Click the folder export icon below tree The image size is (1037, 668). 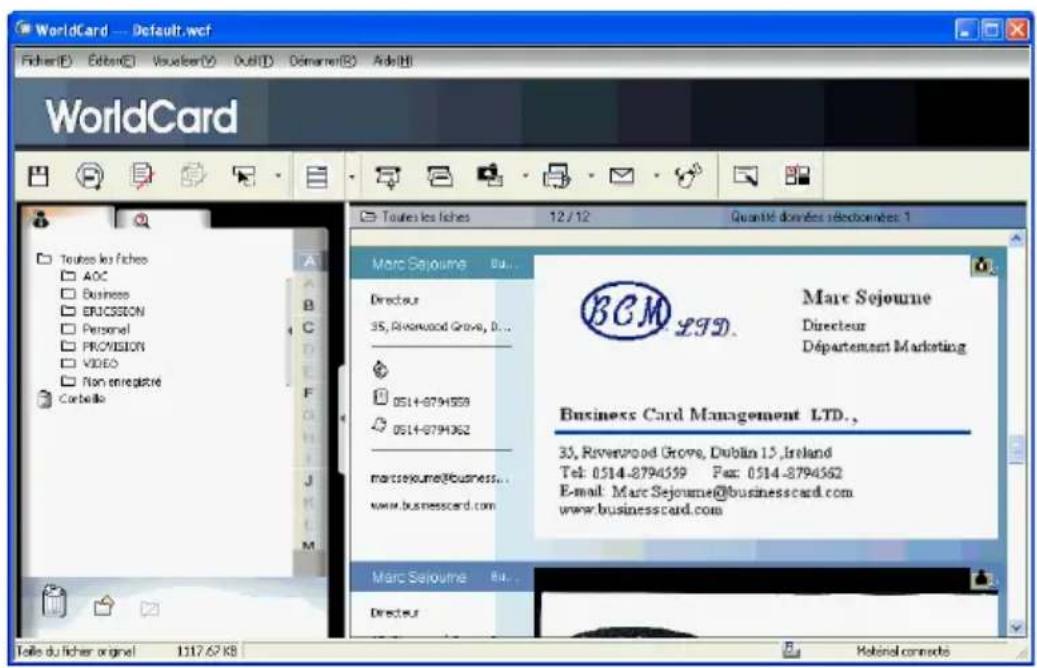[104, 605]
